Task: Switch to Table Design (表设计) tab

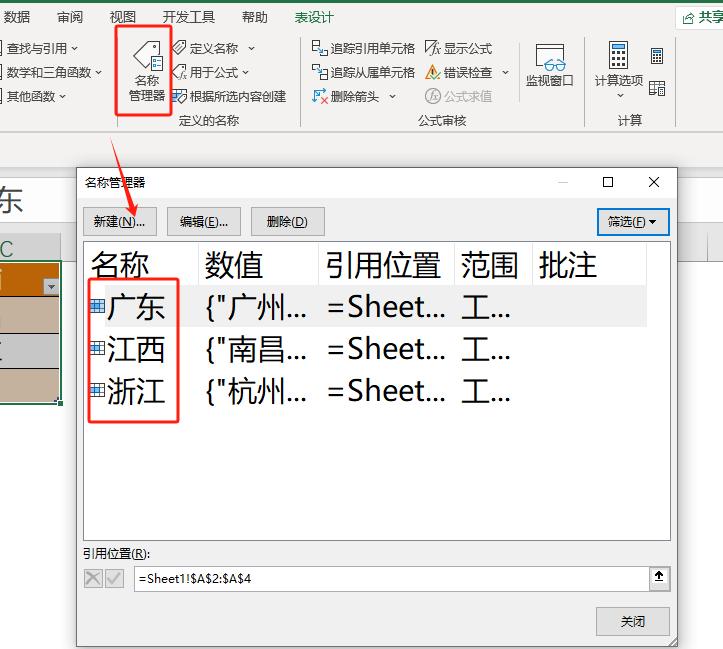Action: click(314, 17)
